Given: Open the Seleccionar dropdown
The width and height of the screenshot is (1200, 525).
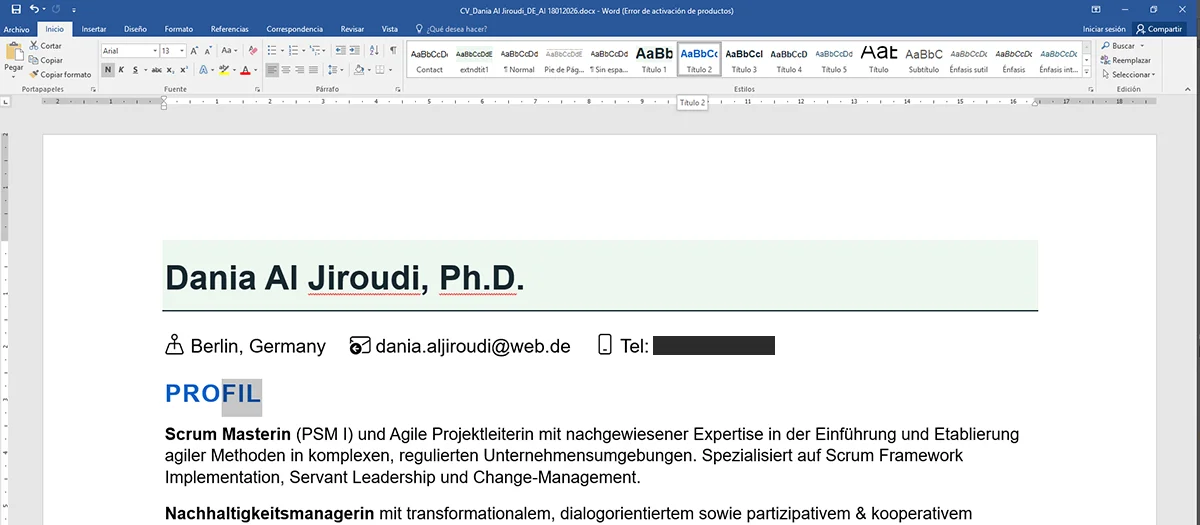Looking at the screenshot, I should [x=1128, y=74].
